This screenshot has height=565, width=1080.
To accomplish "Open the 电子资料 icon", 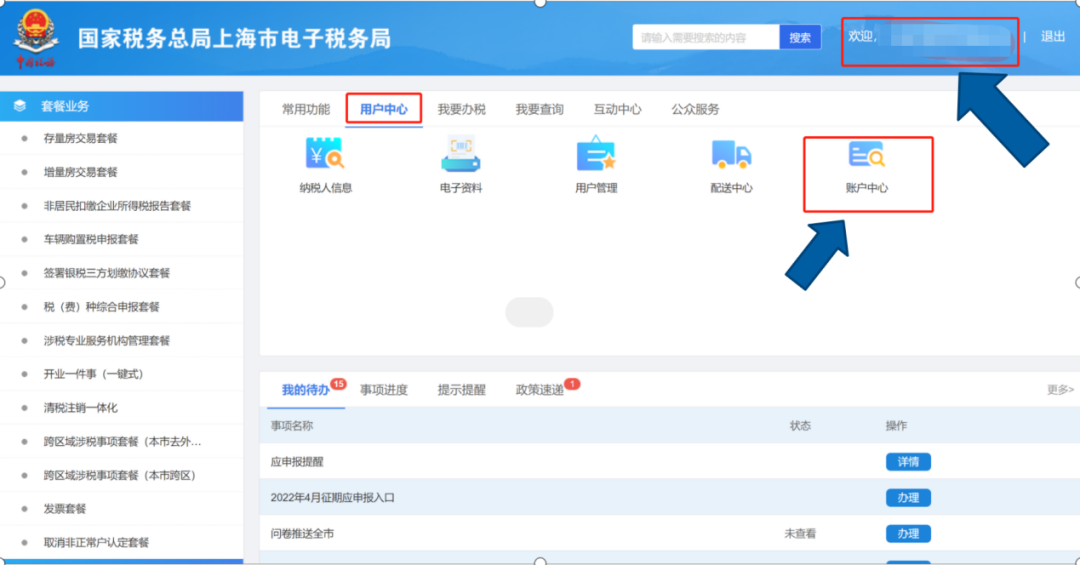I will pyautogui.click(x=460, y=154).
